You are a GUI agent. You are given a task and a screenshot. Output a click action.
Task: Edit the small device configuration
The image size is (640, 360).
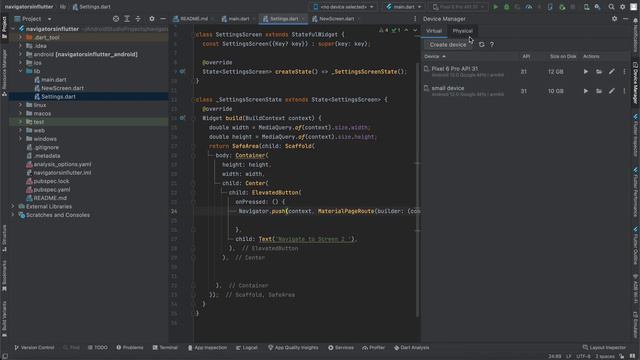[611, 91]
